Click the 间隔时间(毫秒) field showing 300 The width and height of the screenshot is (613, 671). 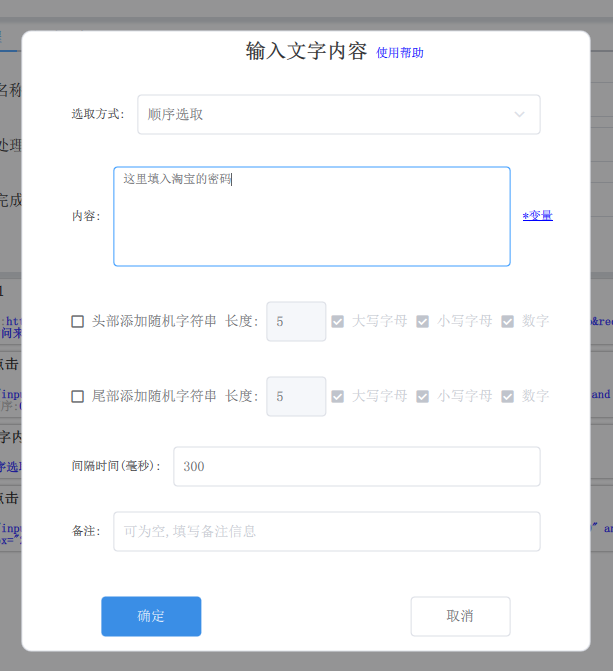point(357,466)
